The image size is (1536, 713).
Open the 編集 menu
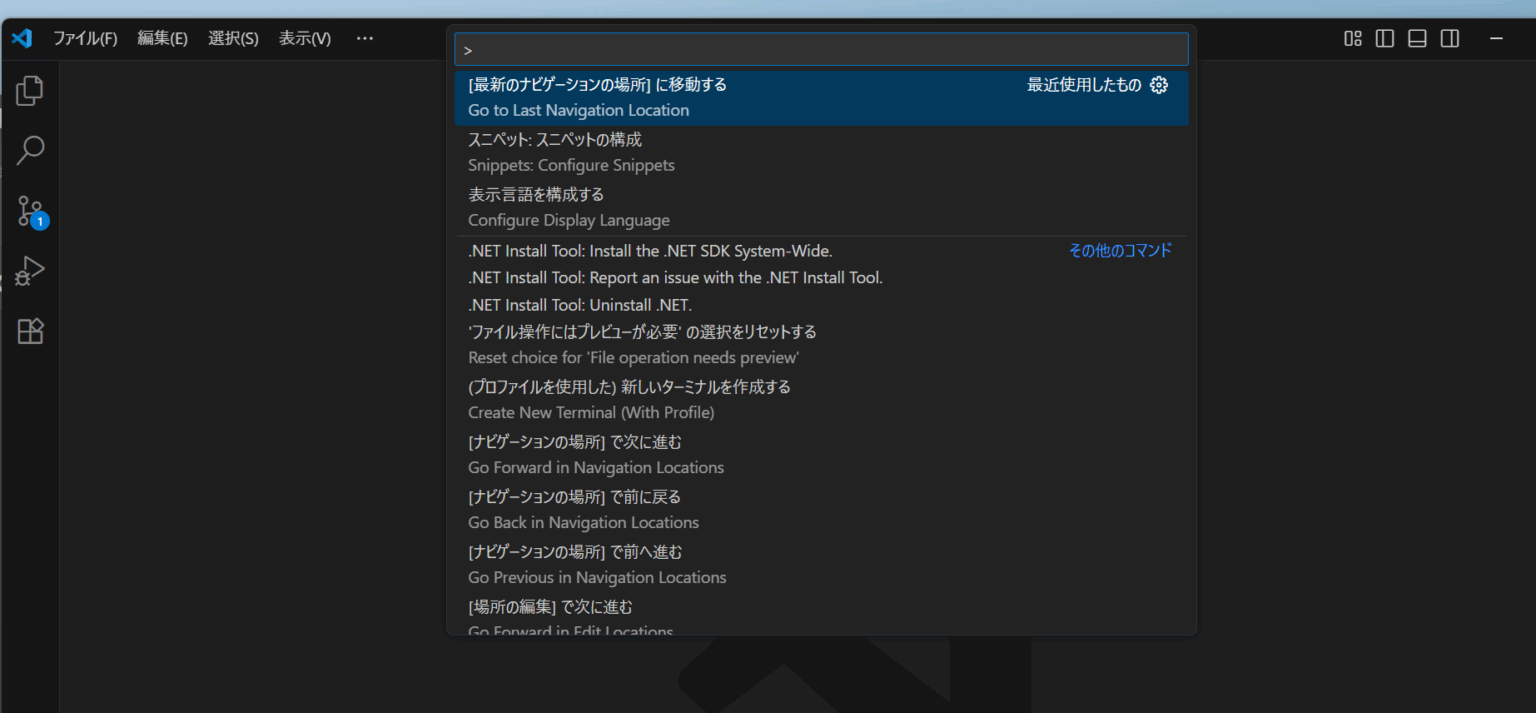(162, 38)
